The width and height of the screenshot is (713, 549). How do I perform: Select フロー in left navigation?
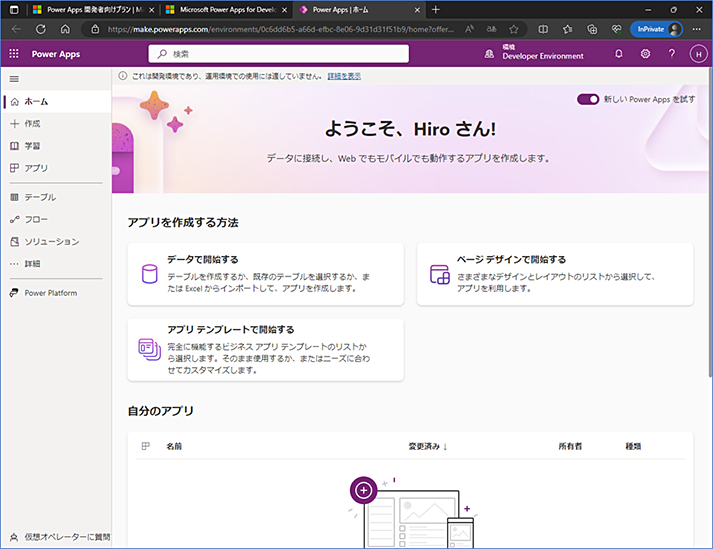(56, 220)
